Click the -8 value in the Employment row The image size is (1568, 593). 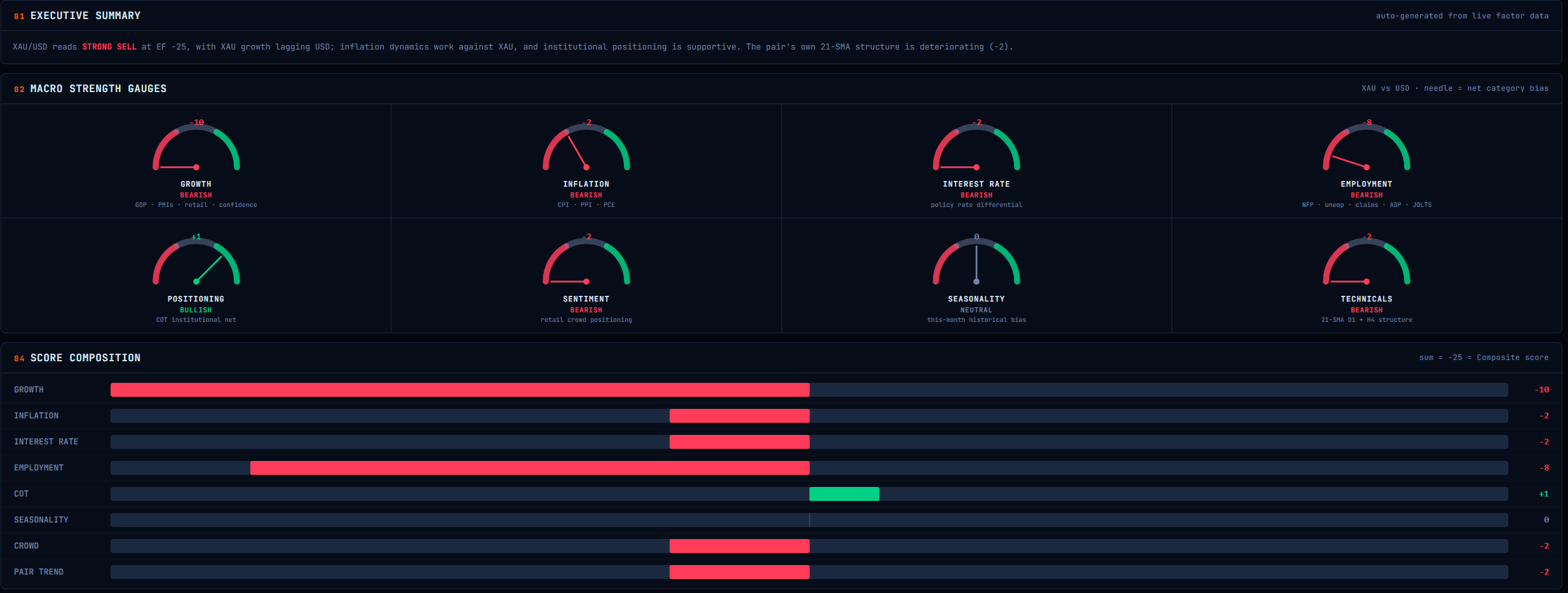coord(1544,468)
